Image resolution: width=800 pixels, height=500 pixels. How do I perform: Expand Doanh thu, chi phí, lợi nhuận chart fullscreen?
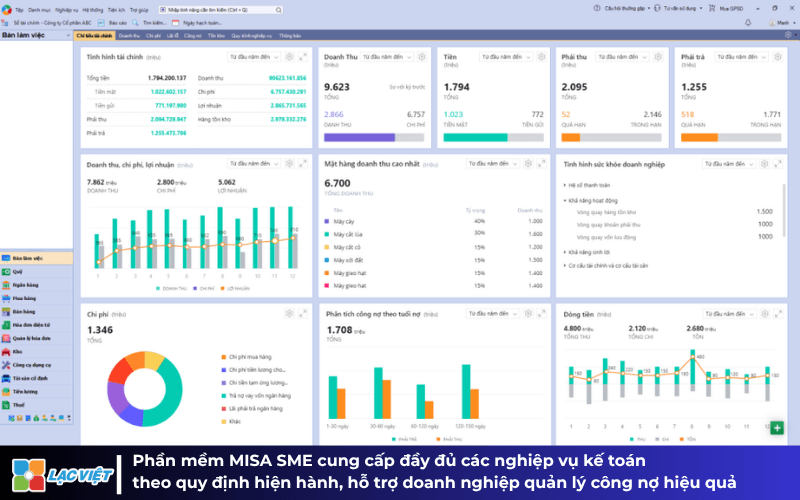click(303, 164)
